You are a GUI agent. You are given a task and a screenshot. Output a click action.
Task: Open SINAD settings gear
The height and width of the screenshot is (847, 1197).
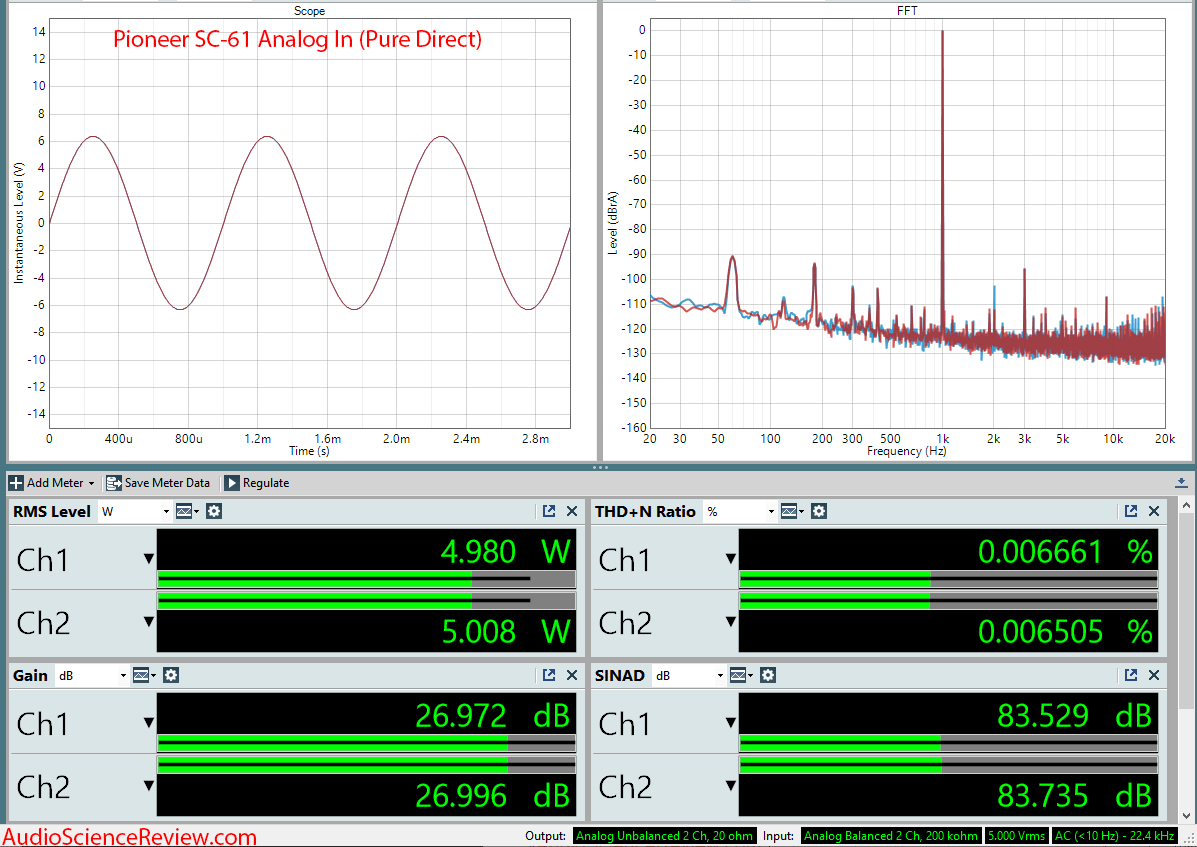coord(768,675)
